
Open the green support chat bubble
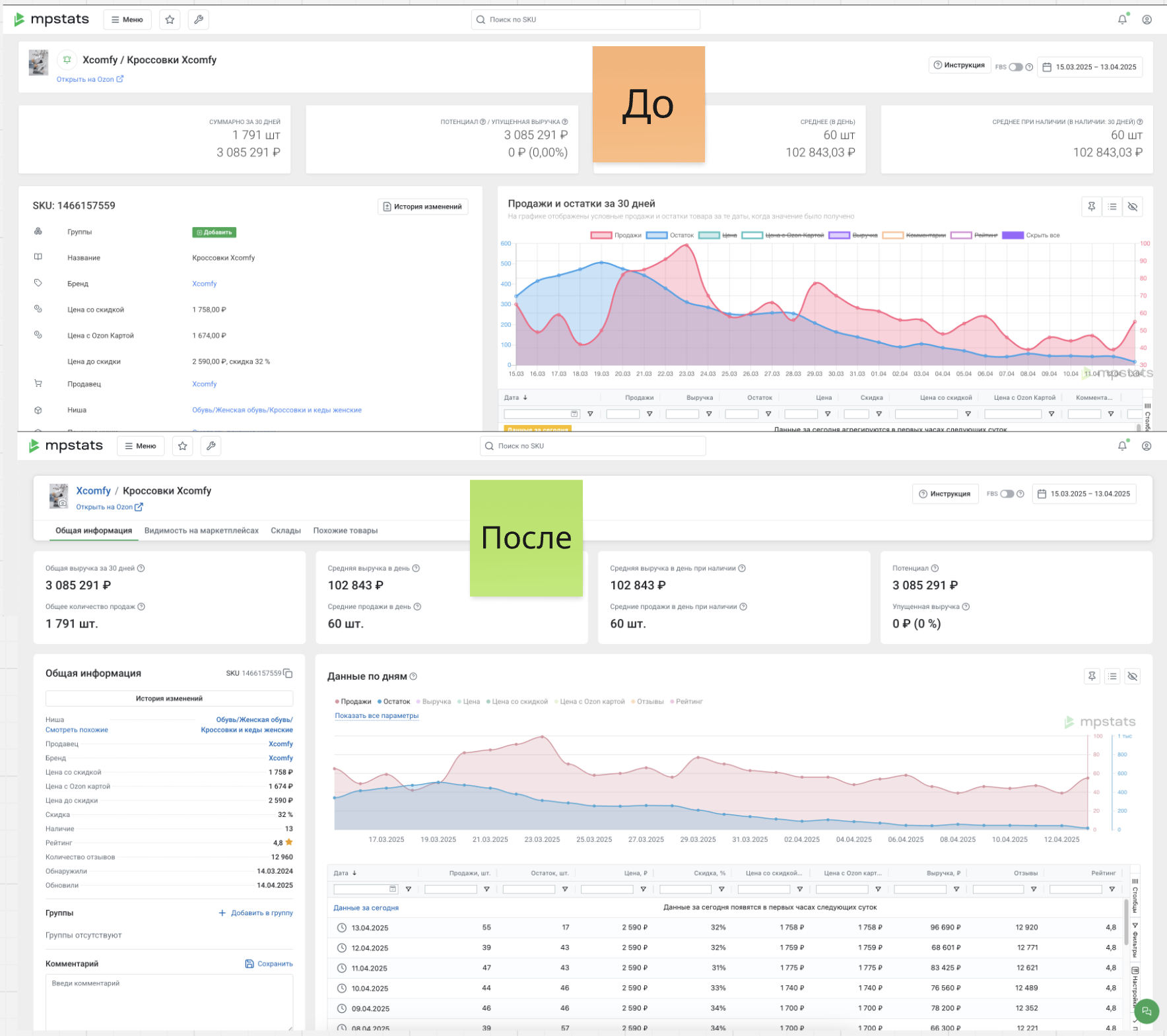point(1147,1011)
